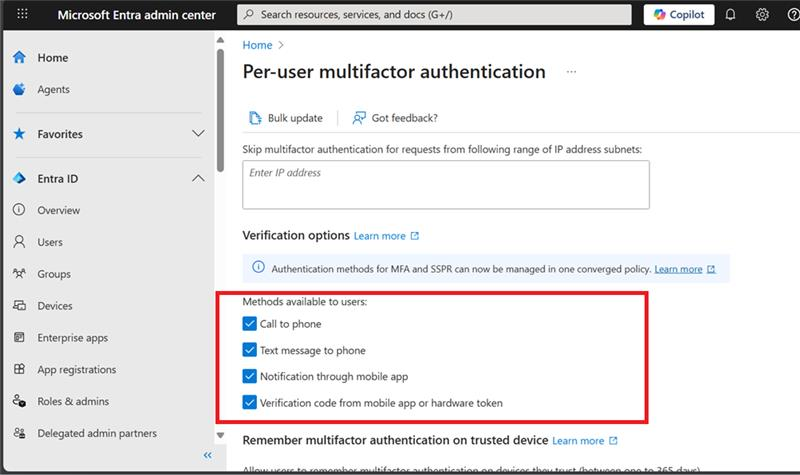Click the App registrations icon

click(x=19, y=369)
